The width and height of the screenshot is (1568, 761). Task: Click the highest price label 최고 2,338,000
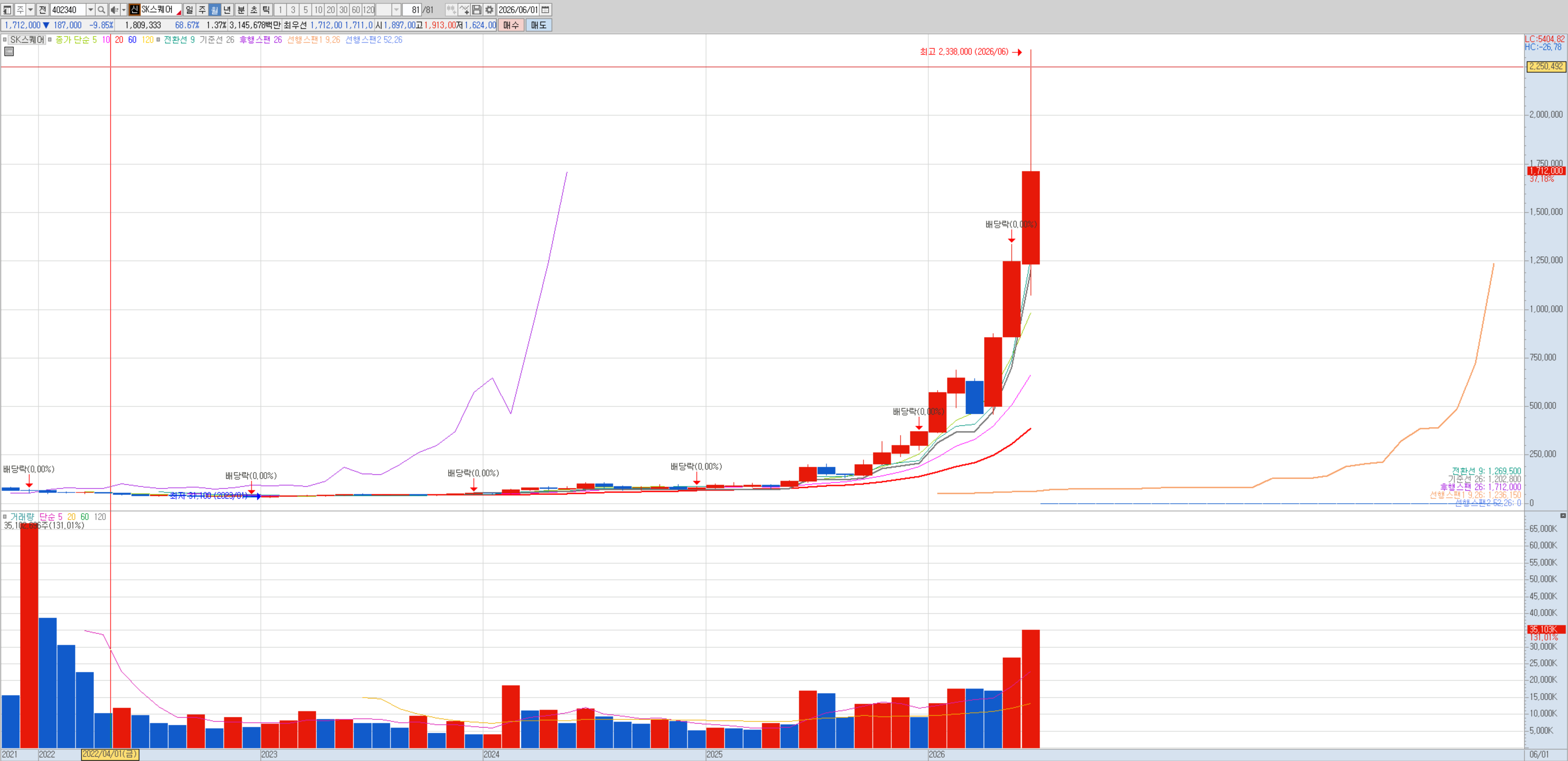pos(964,52)
